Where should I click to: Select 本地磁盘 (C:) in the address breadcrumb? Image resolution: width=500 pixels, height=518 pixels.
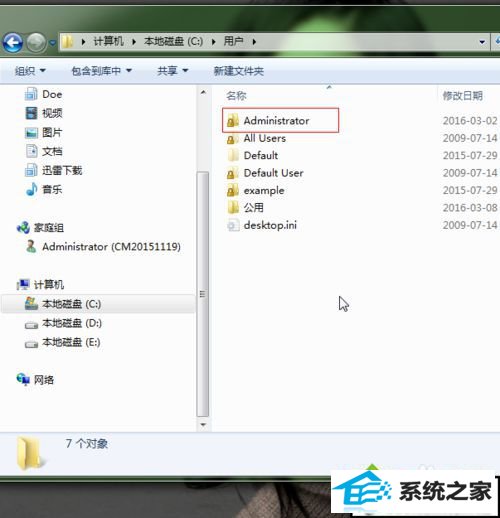173,41
